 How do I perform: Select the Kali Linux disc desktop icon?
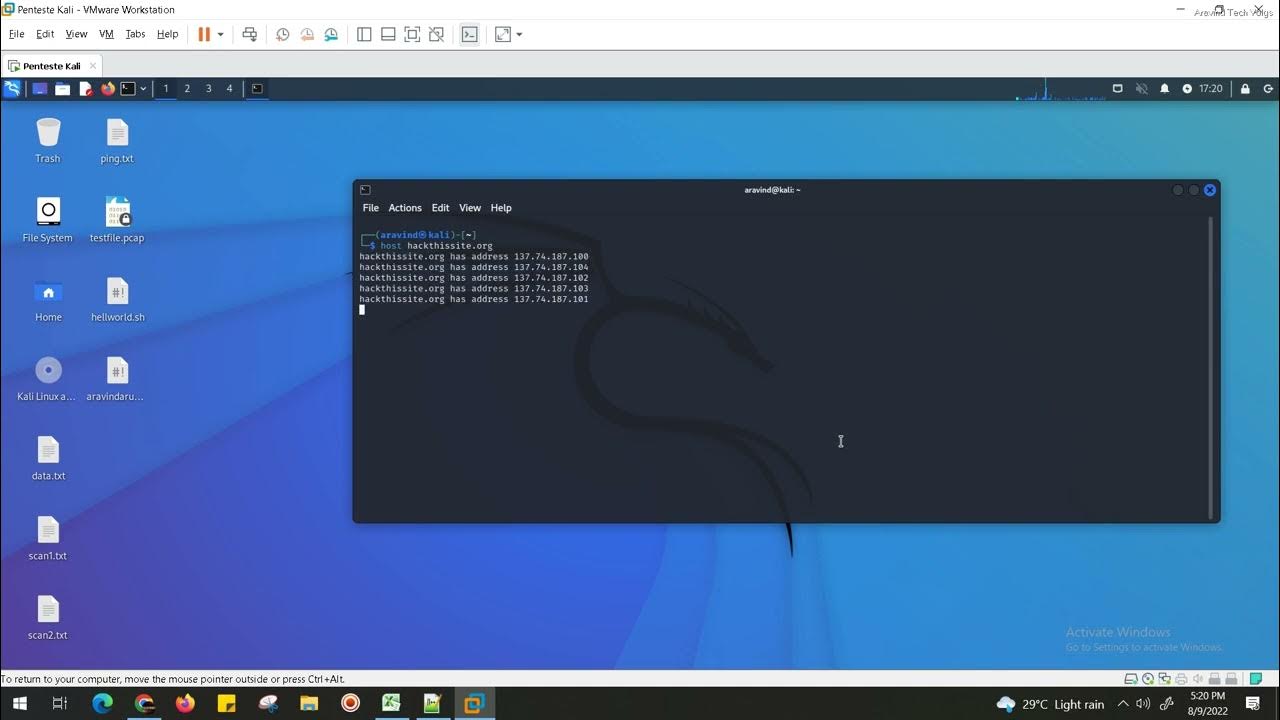(x=48, y=379)
